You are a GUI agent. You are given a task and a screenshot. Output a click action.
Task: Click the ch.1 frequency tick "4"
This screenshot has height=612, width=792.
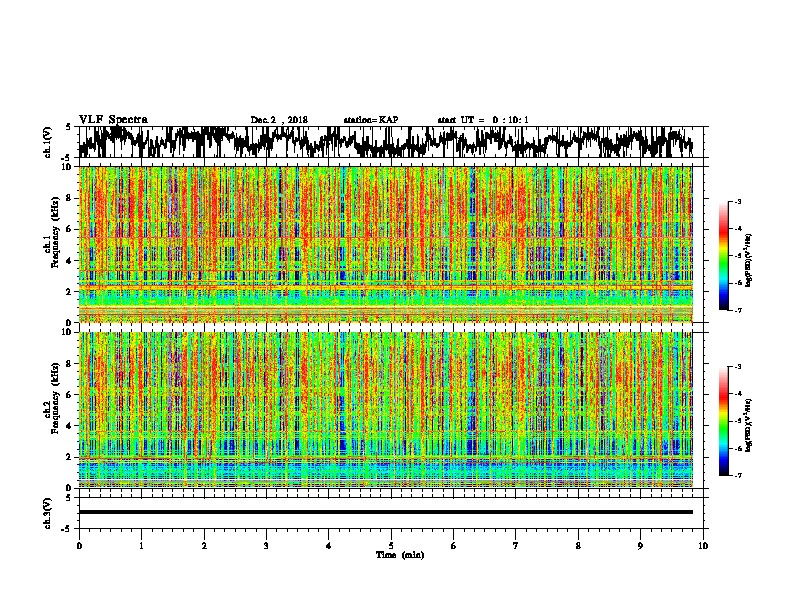click(x=69, y=261)
